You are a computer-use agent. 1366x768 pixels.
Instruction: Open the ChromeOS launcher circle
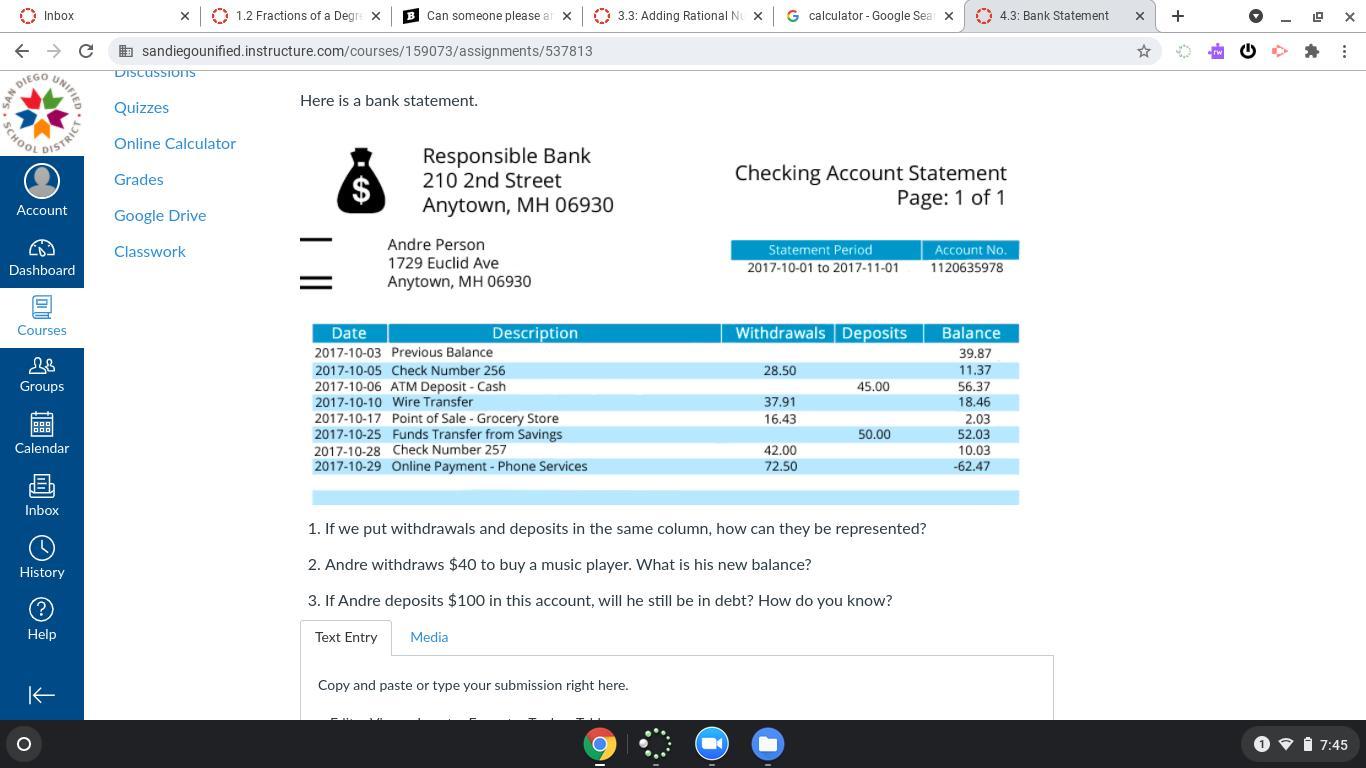pyautogui.click(x=24, y=744)
